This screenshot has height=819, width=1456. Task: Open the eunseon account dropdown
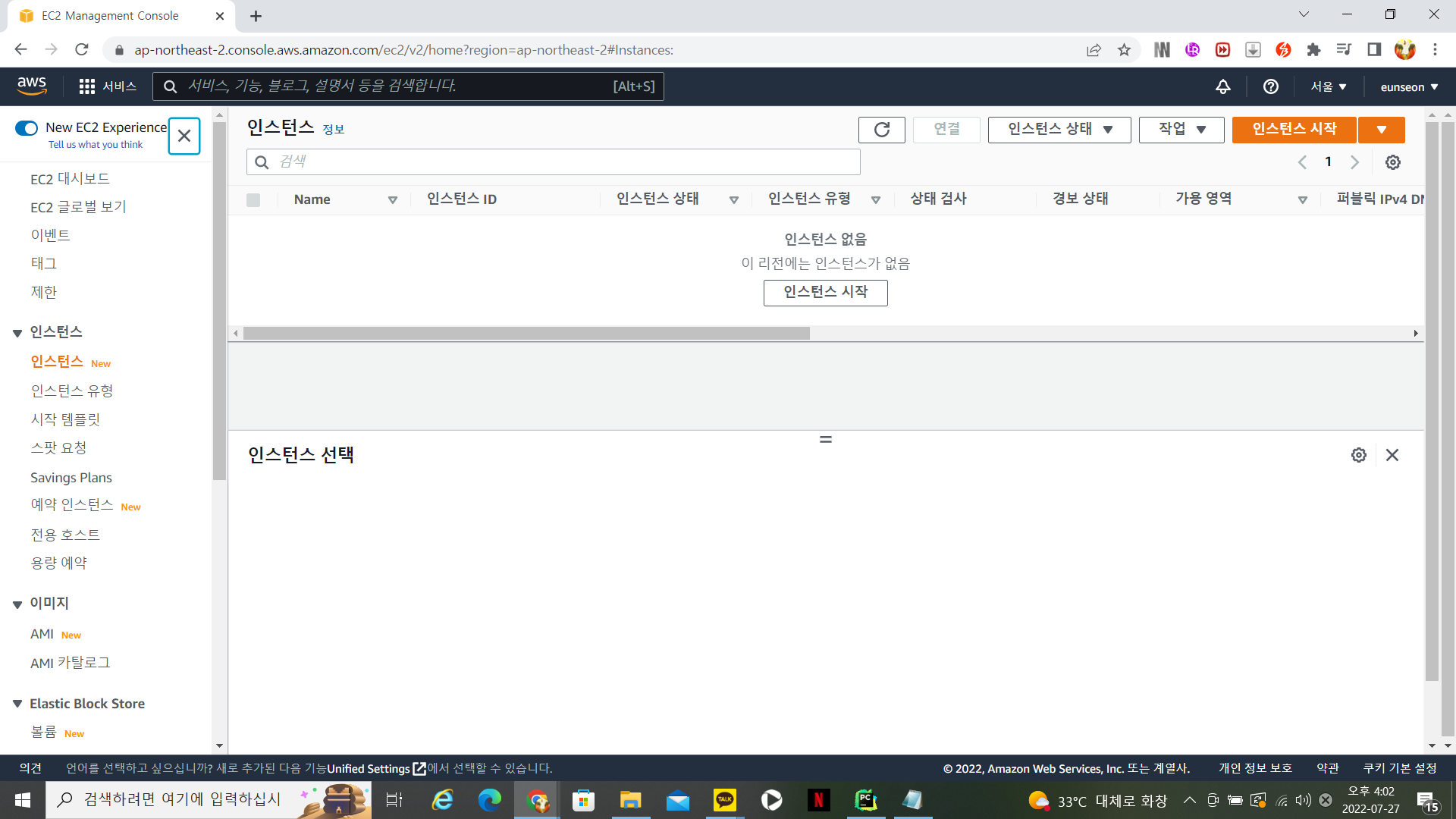pyautogui.click(x=1410, y=86)
